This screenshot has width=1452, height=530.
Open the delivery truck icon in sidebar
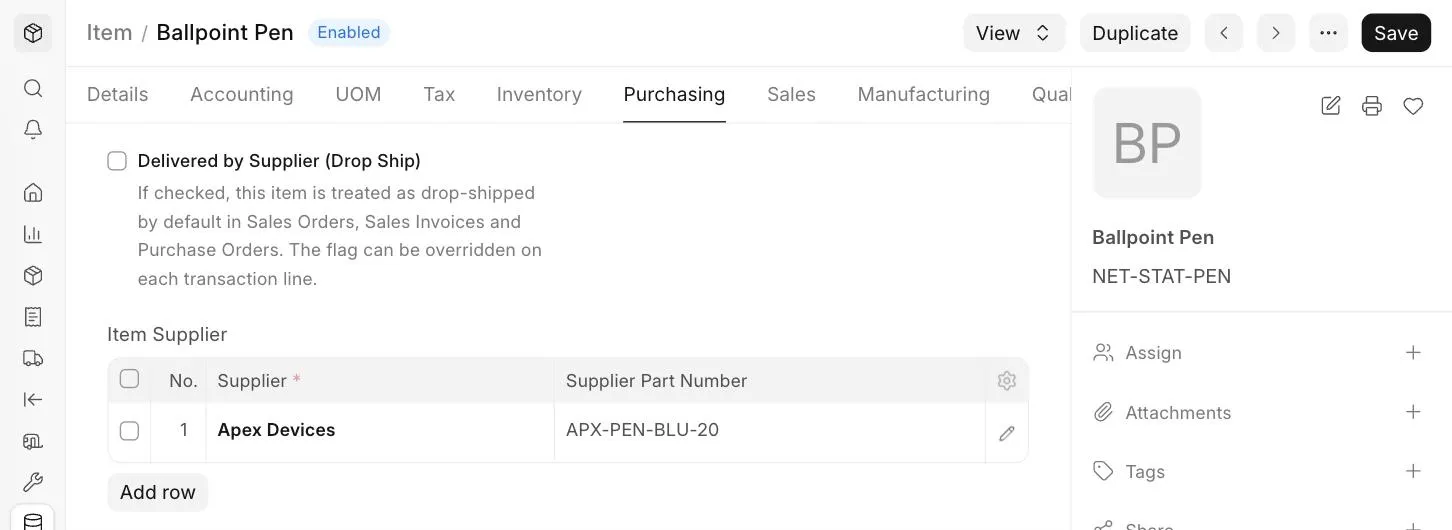33,358
